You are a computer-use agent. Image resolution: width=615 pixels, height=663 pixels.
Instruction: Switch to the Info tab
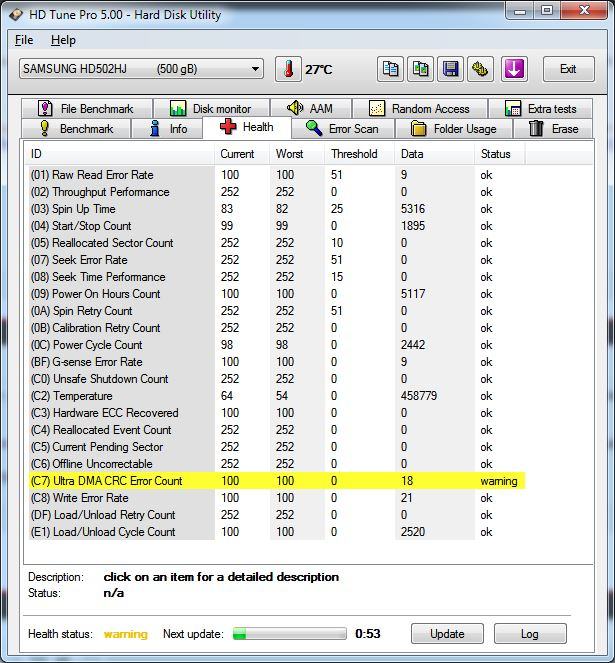(167, 129)
